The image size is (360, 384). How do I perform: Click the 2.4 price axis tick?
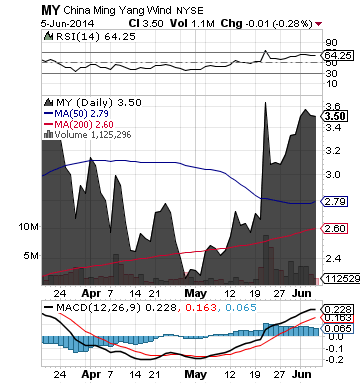[x=333, y=259]
